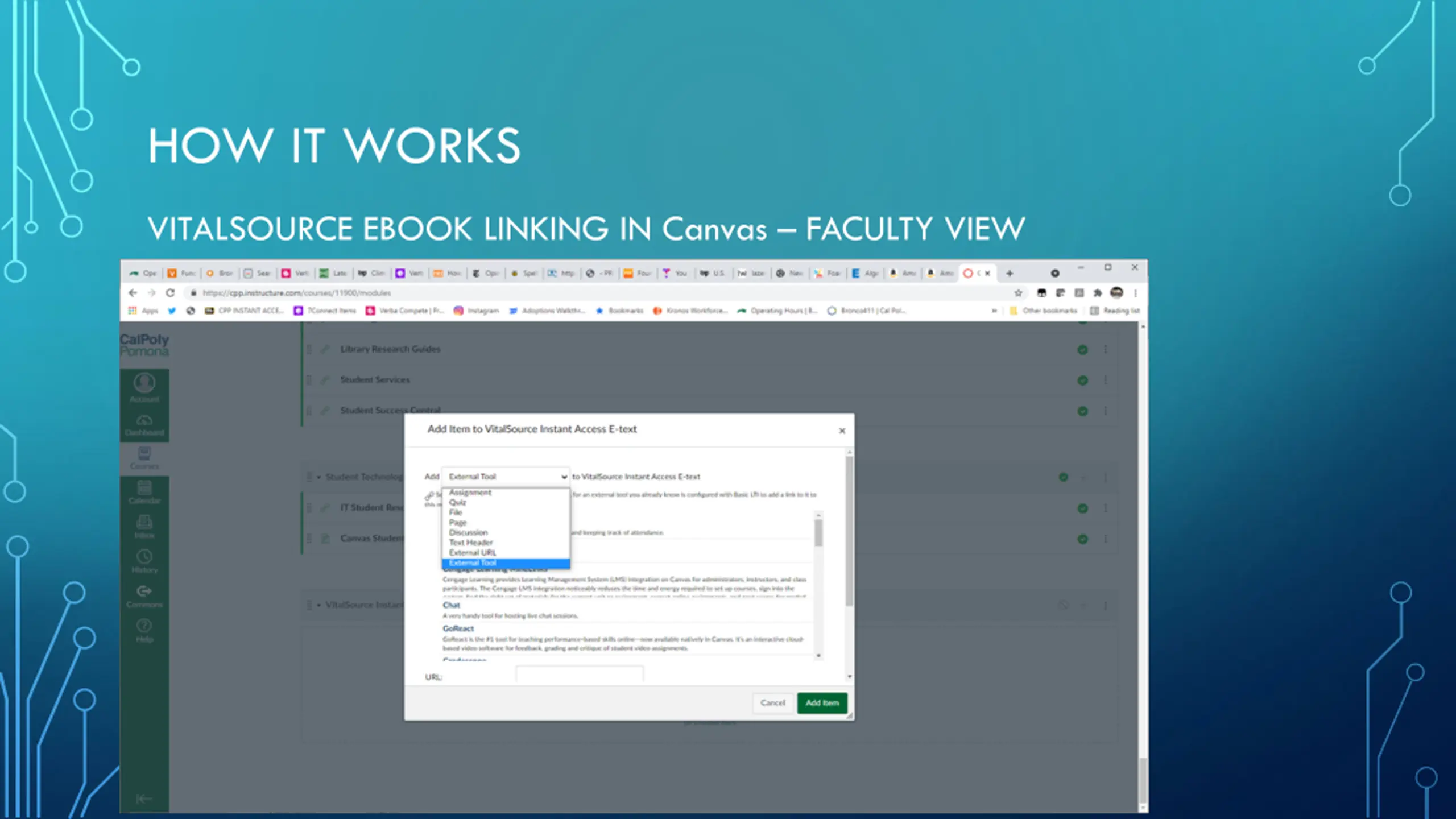Open the Calendar icon in Canvas sidebar
1456x819 pixels.
coord(144,492)
